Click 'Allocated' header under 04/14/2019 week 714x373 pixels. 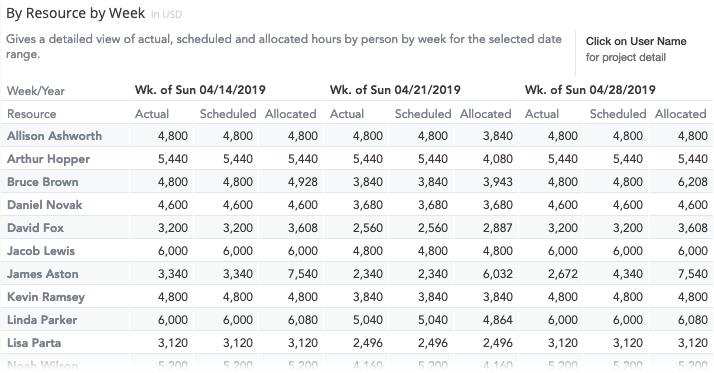[x=291, y=114]
